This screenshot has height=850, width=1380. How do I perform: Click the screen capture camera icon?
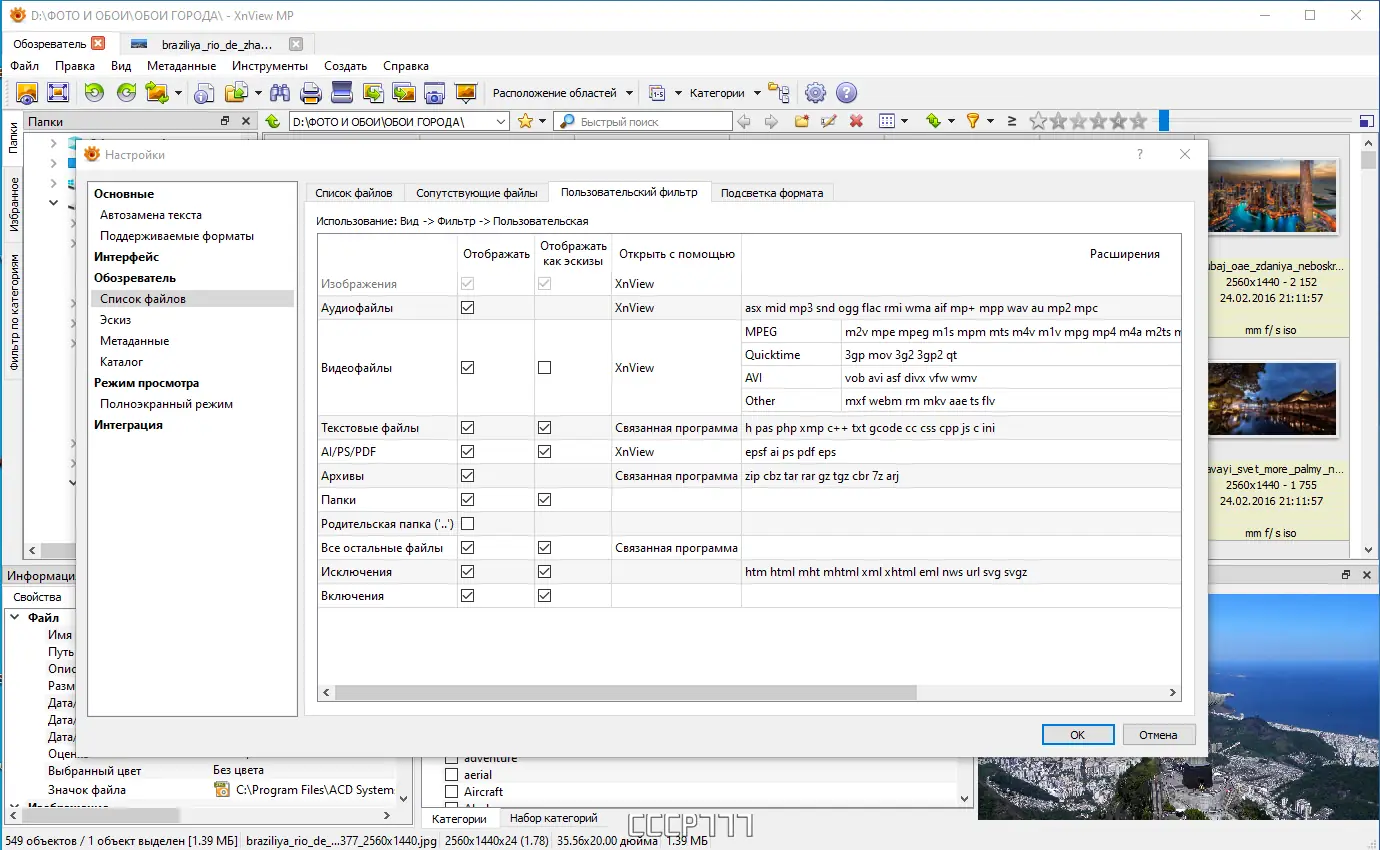[x=434, y=93]
